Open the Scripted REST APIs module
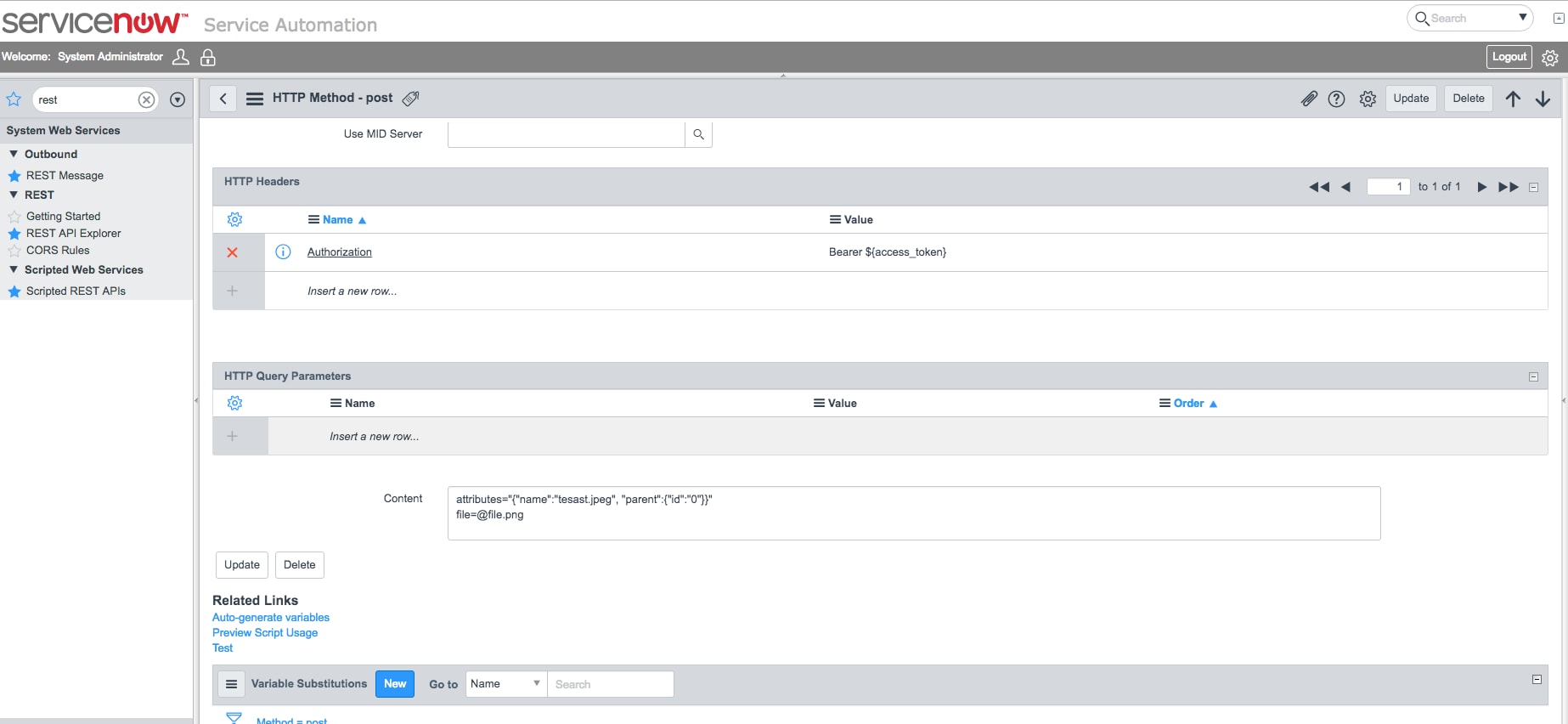 [x=76, y=291]
